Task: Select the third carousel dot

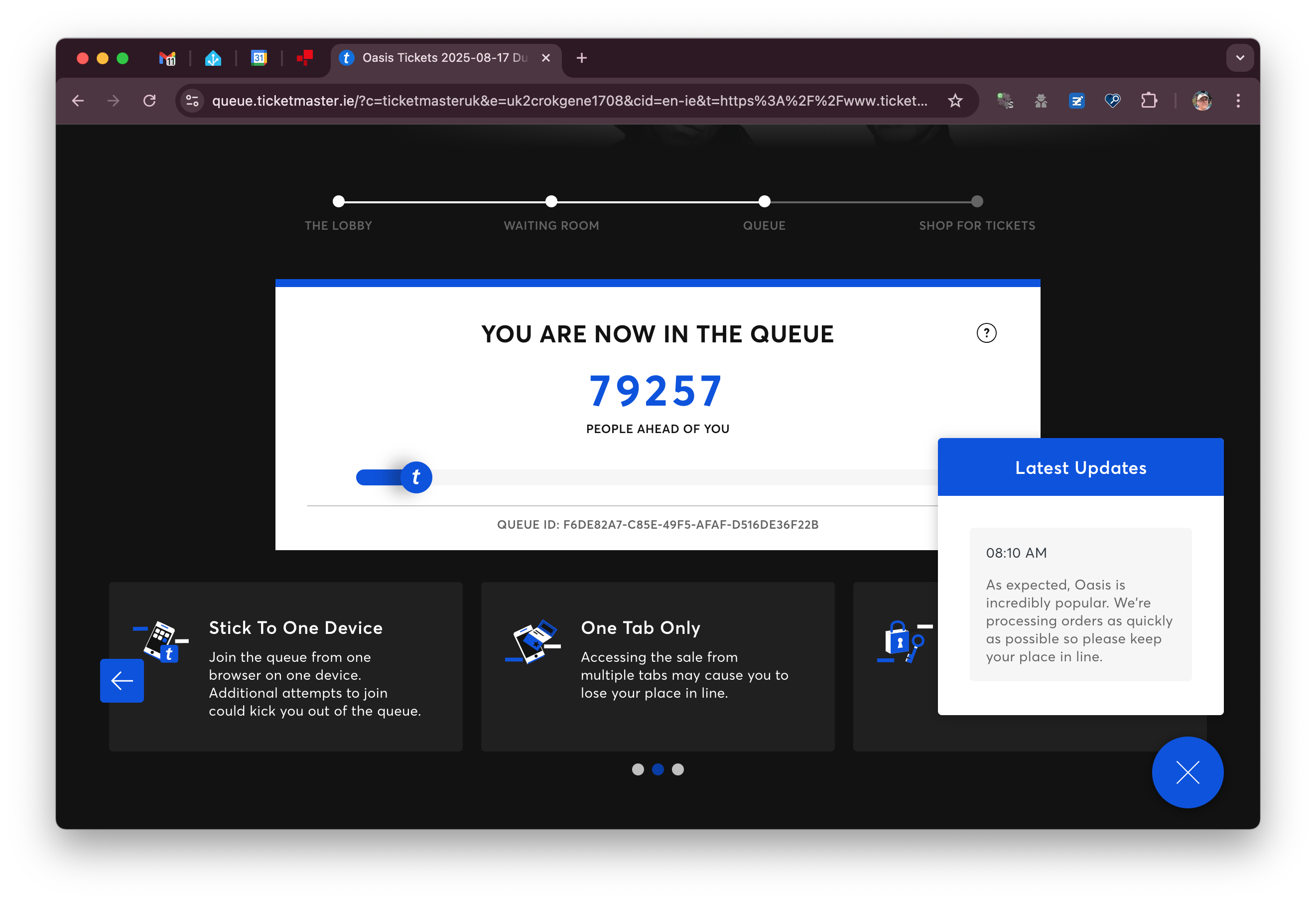Action: (678, 769)
